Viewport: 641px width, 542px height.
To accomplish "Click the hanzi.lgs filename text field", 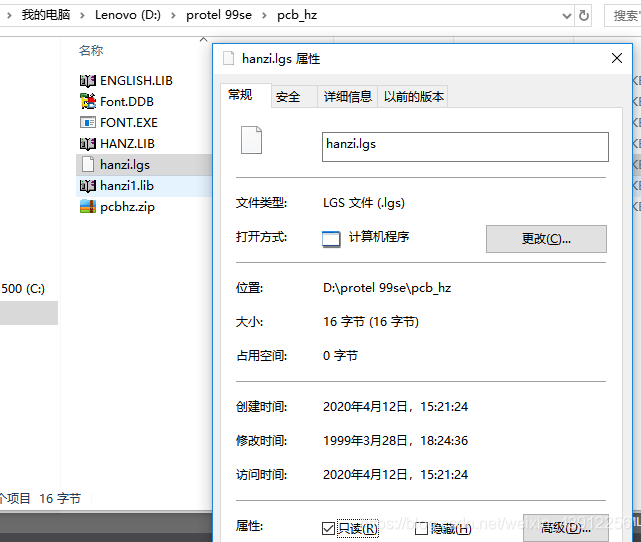I will 465,147.
